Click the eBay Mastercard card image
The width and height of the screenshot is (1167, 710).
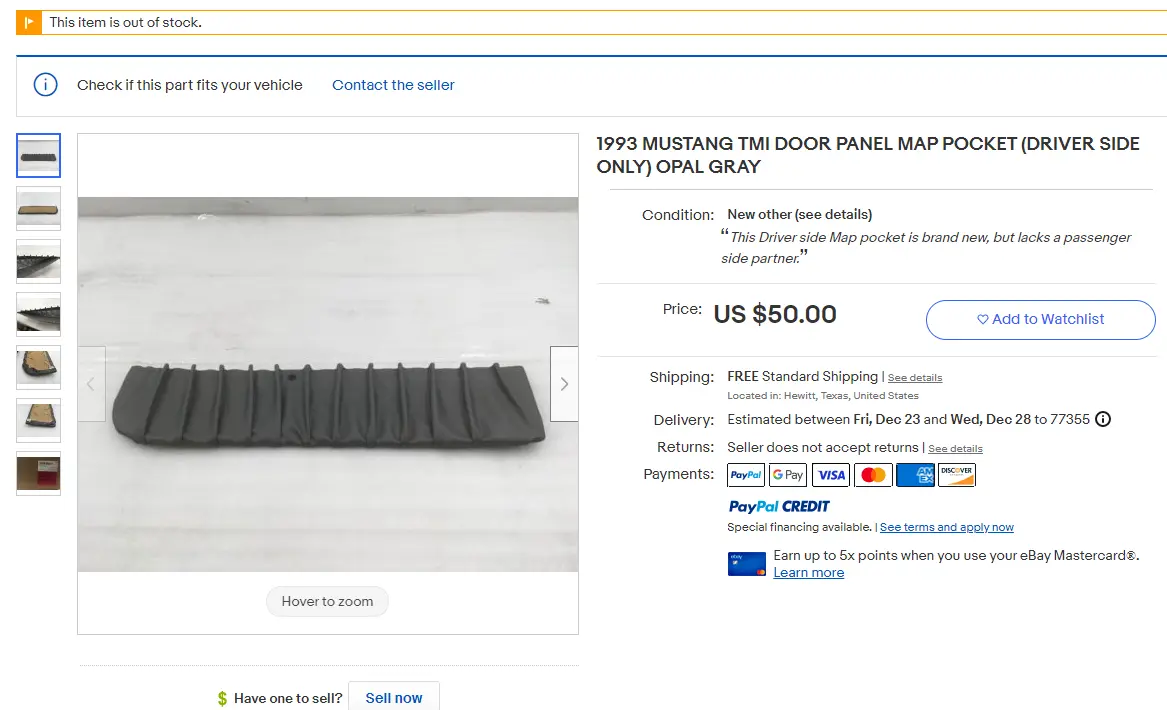tap(746, 564)
